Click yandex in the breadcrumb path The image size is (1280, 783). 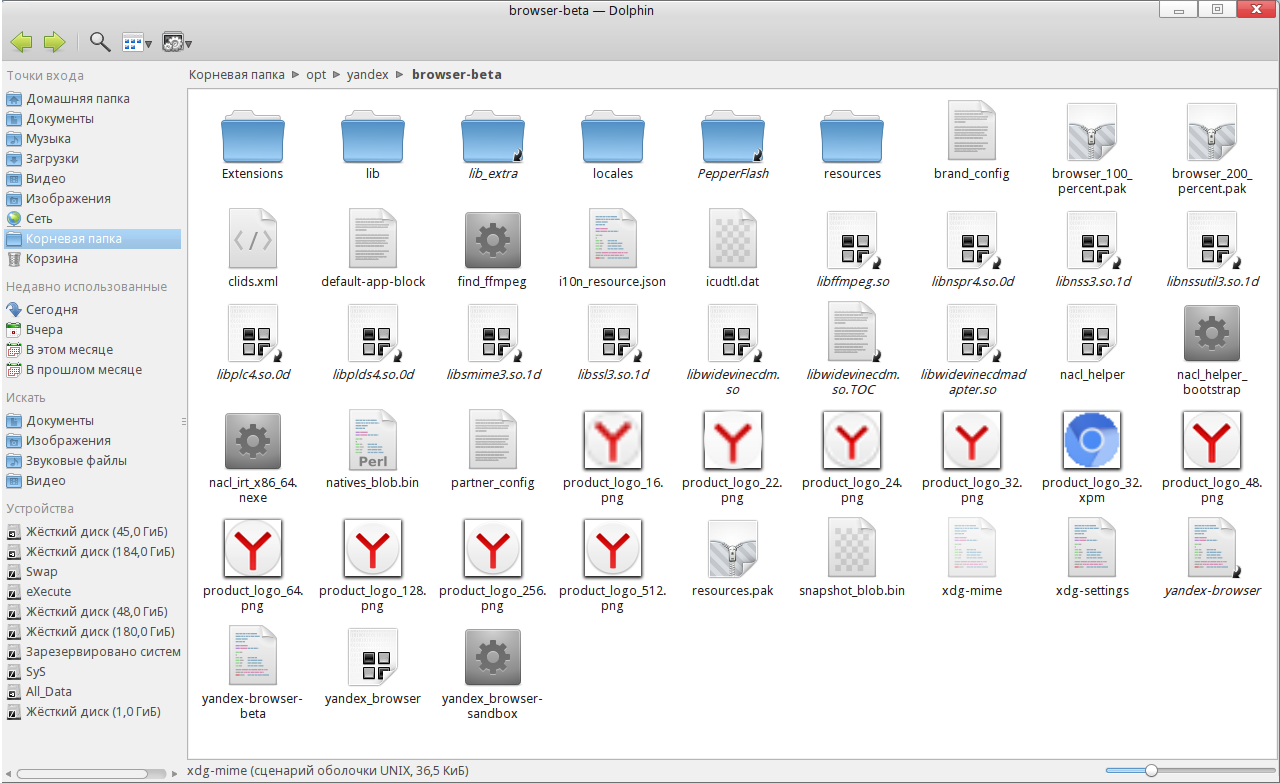(367, 74)
